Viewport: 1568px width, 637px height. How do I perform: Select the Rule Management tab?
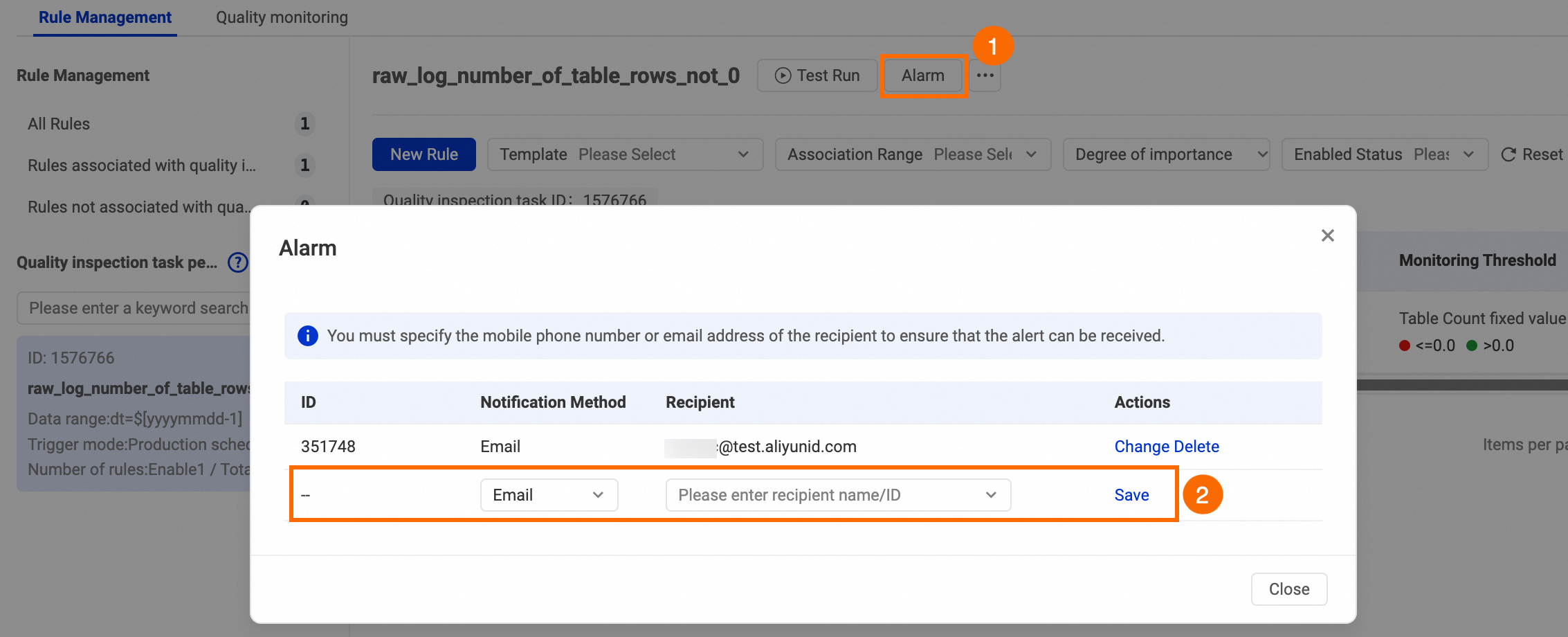[105, 17]
